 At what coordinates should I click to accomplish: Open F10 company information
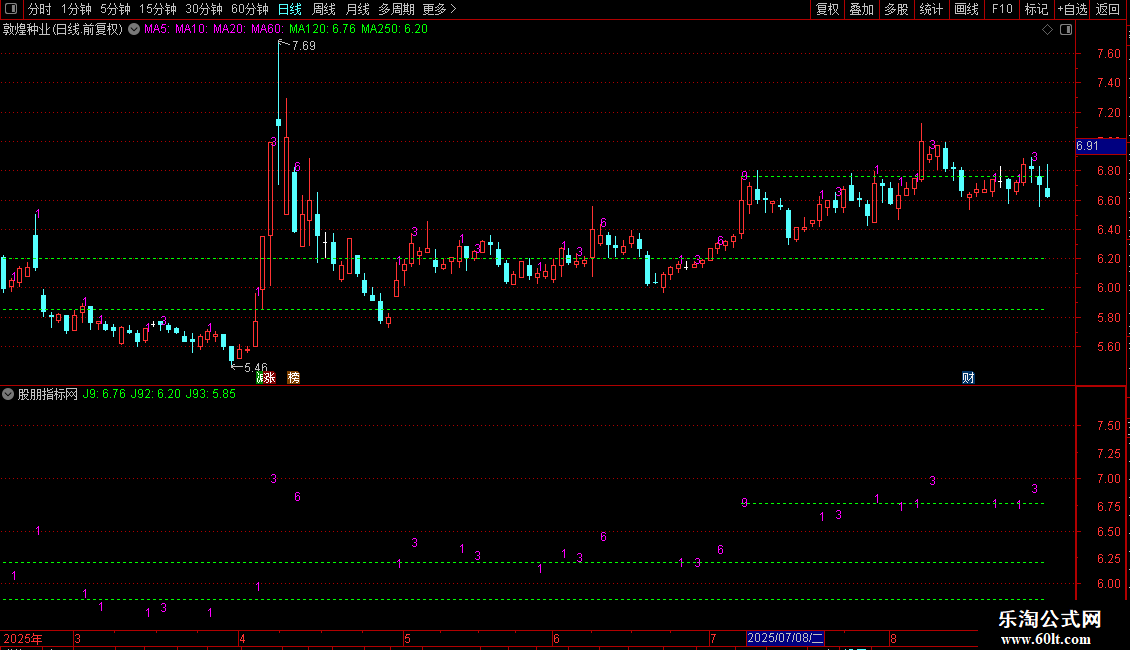(x=1002, y=9)
